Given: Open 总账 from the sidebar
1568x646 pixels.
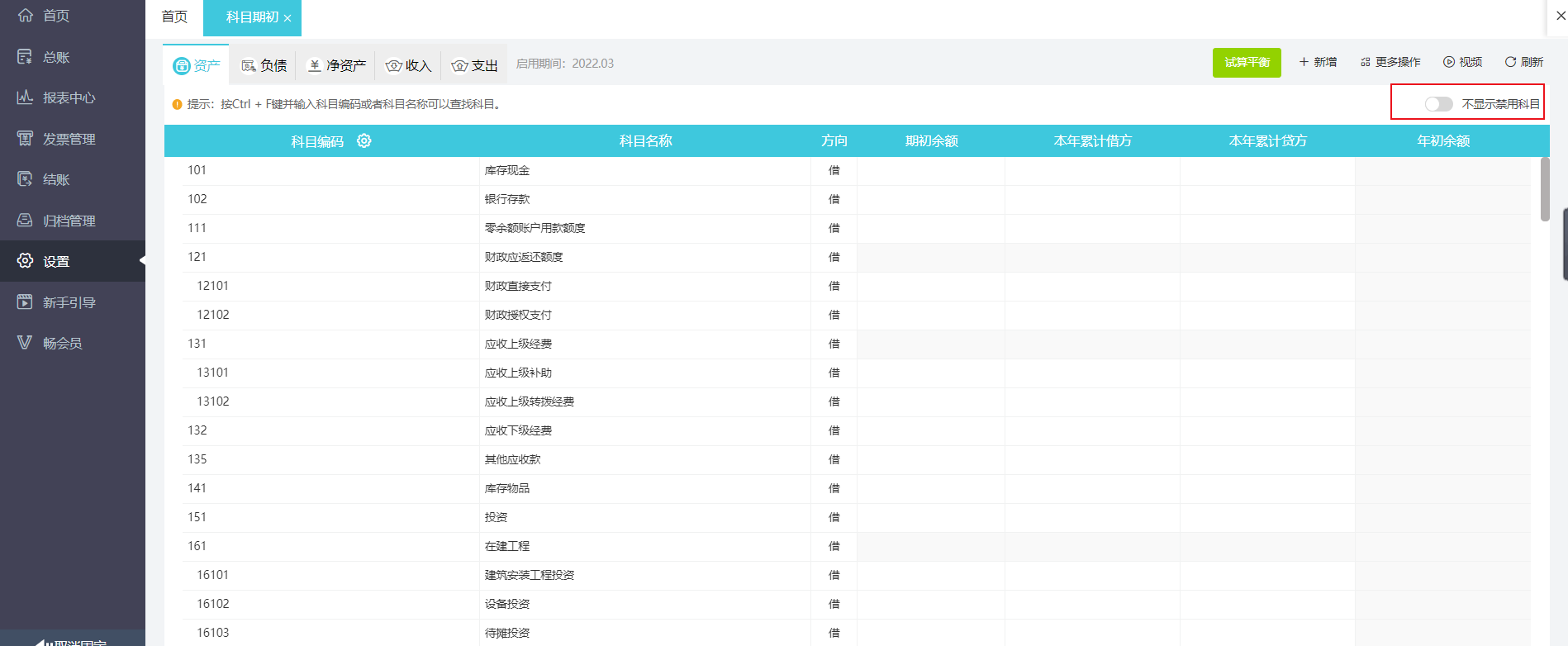Looking at the screenshot, I should click(55, 57).
